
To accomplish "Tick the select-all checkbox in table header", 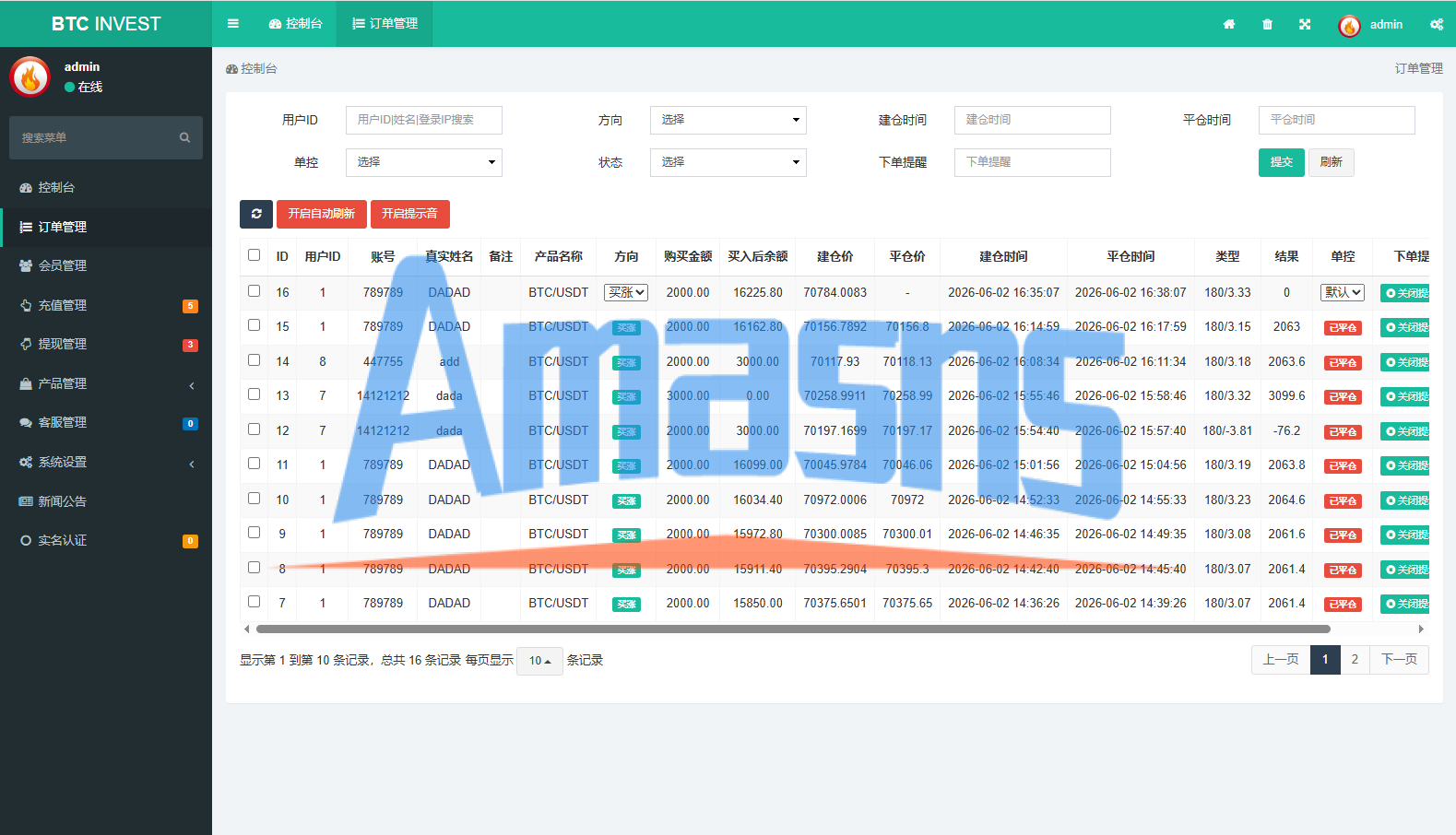I will pyautogui.click(x=255, y=255).
